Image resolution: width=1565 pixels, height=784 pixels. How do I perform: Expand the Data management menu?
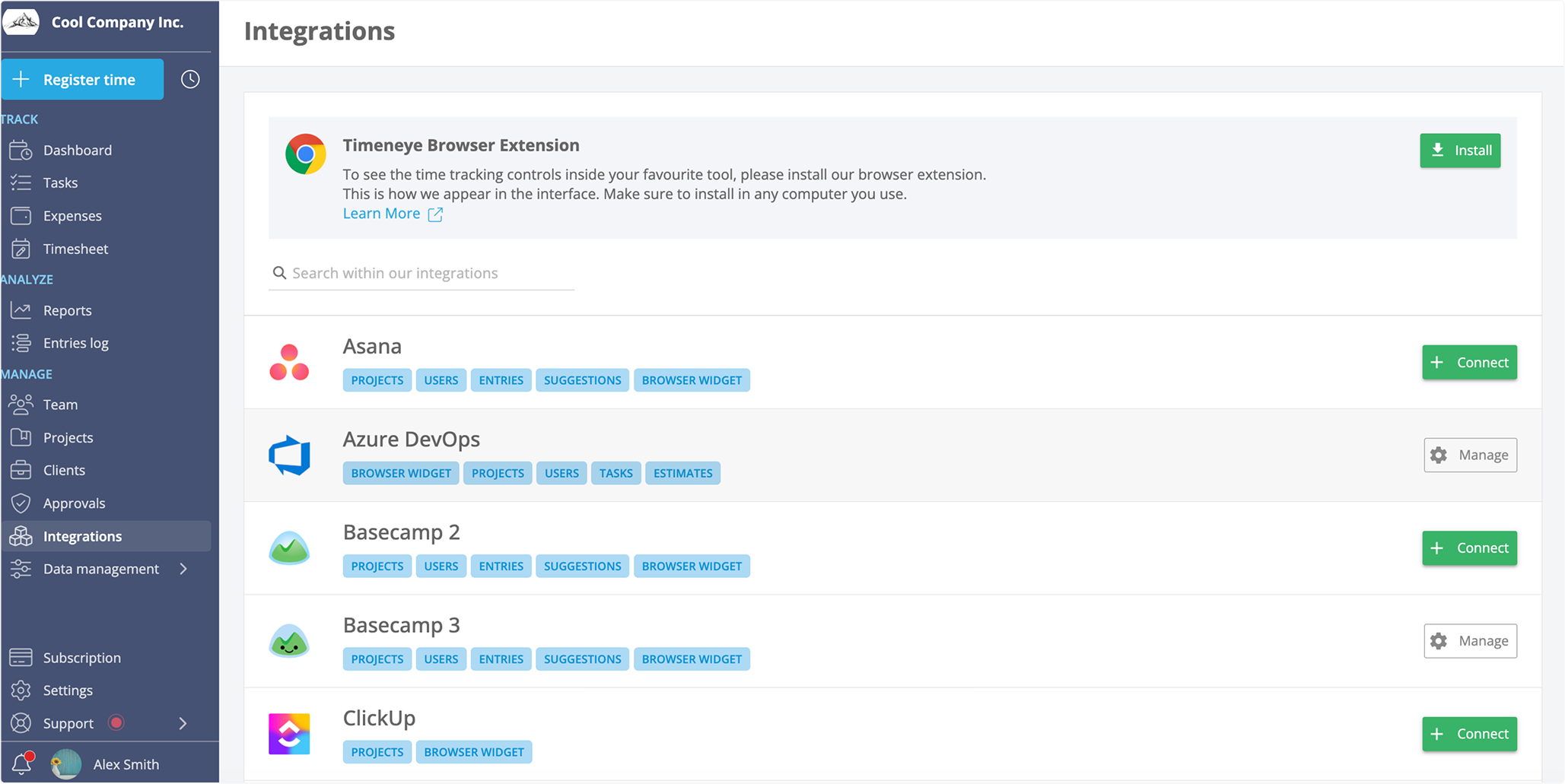183,568
